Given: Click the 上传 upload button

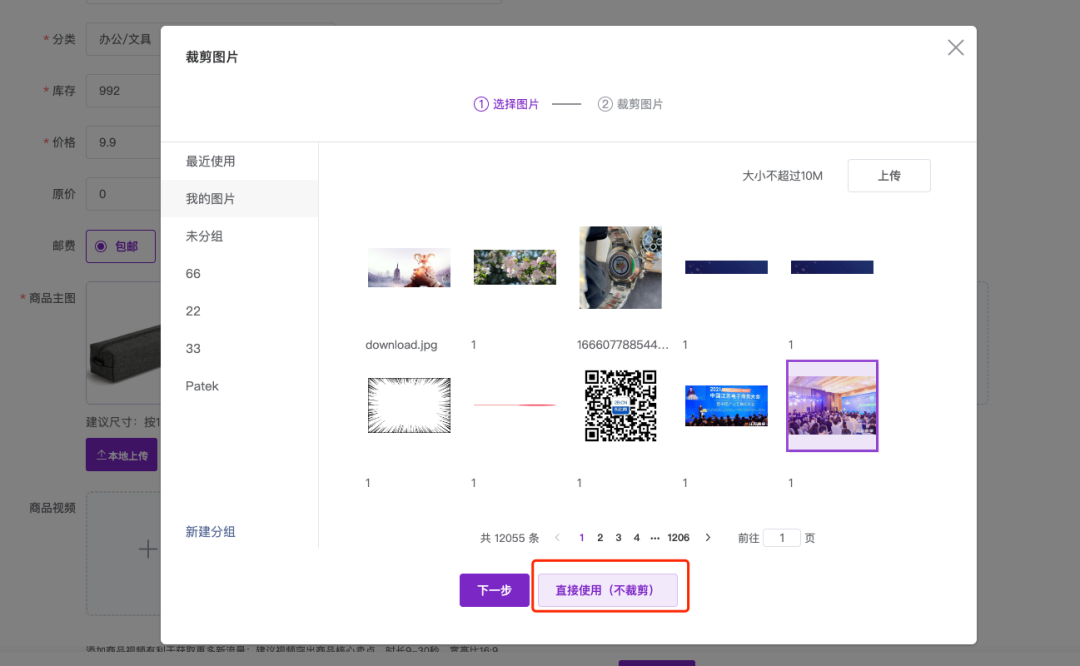Looking at the screenshot, I should [889, 176].
